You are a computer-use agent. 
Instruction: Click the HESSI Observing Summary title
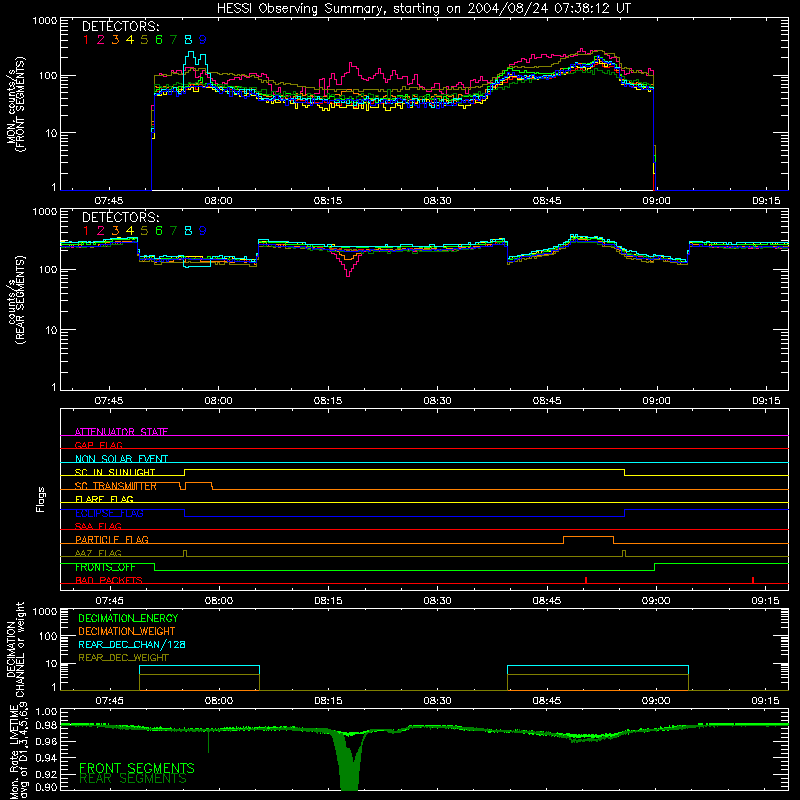pyautogui.click(x=423, y=8)
